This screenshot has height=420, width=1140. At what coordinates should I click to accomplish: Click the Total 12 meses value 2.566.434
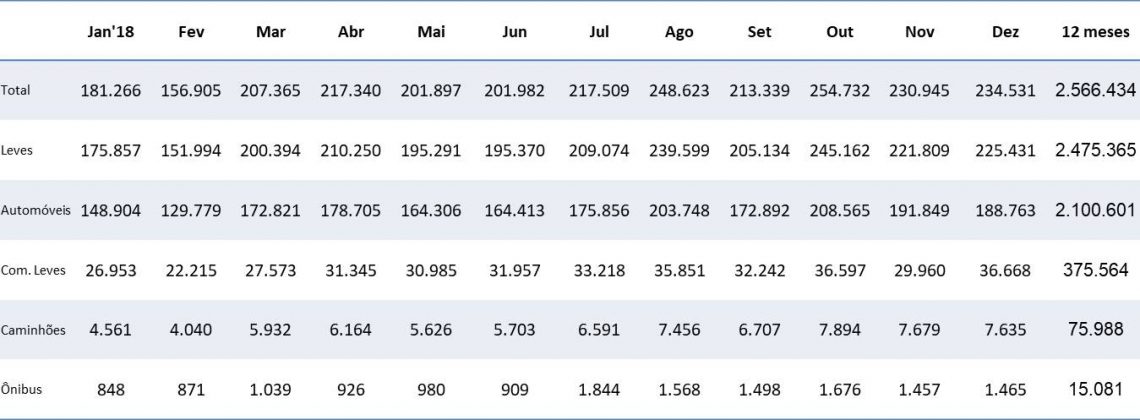coord(1095,91)
